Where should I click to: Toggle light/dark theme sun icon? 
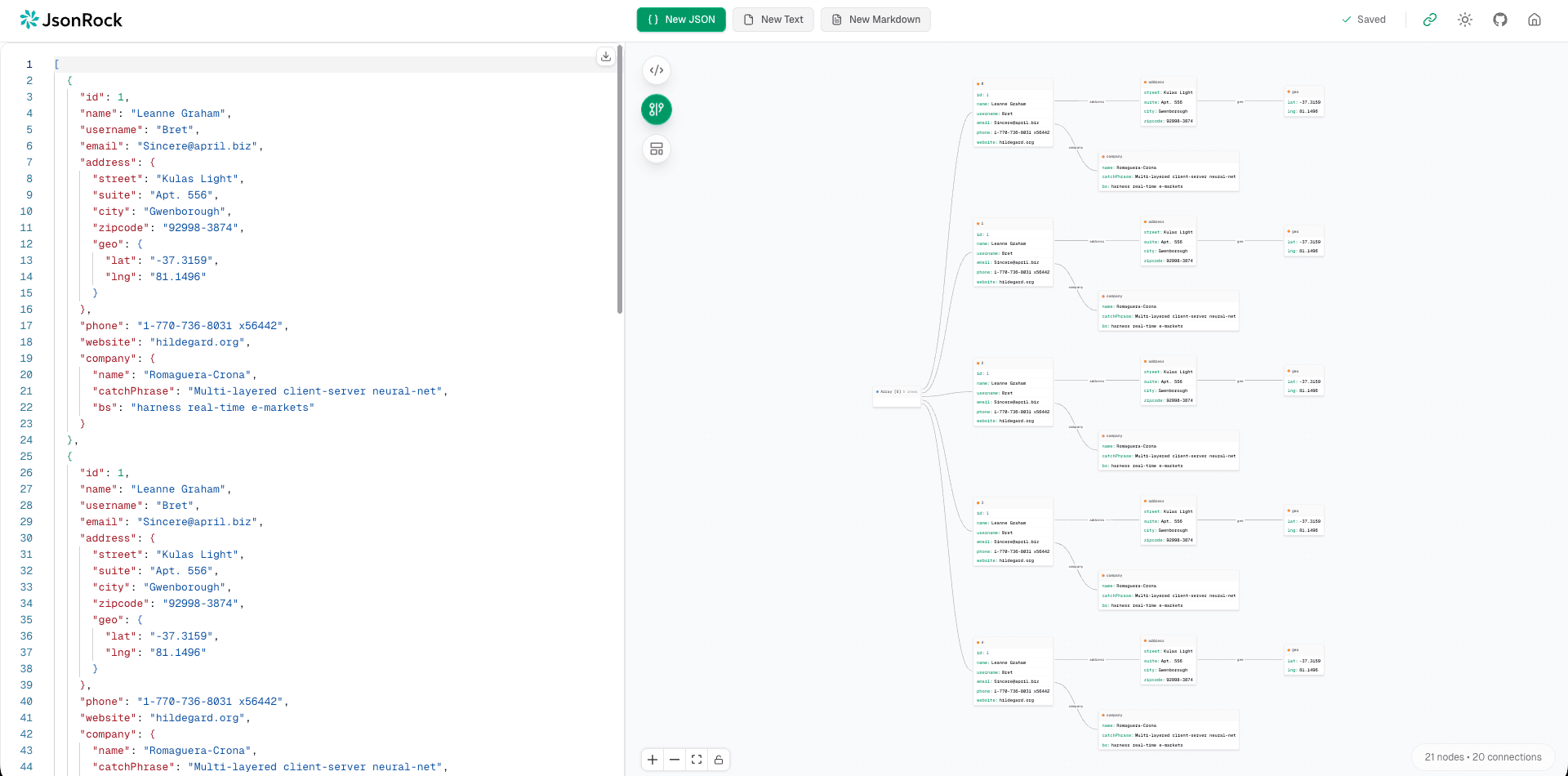[x=1465, y=20]
